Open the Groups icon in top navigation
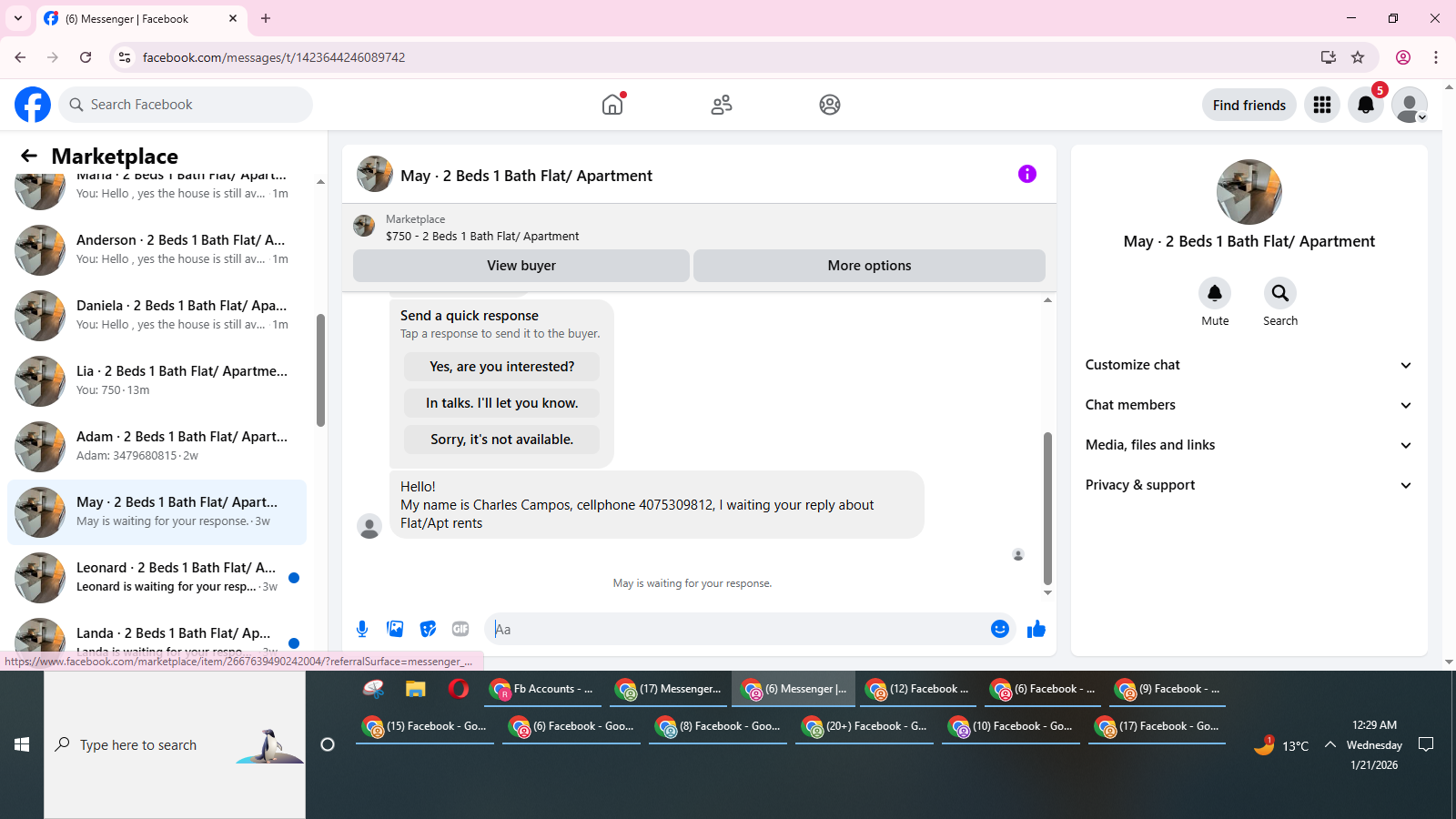 (830, 105)
